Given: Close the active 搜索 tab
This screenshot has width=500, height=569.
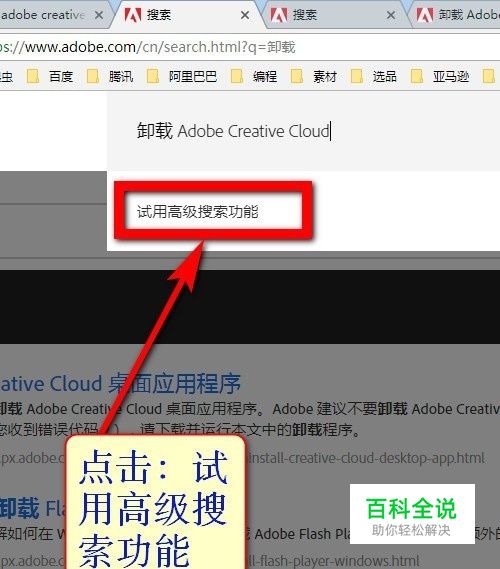Looking at the screenshot, I should point(245,15).
